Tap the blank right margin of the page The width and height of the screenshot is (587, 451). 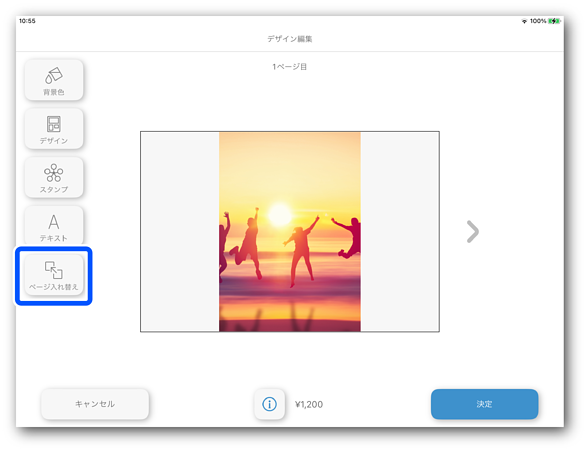[400, 232]
